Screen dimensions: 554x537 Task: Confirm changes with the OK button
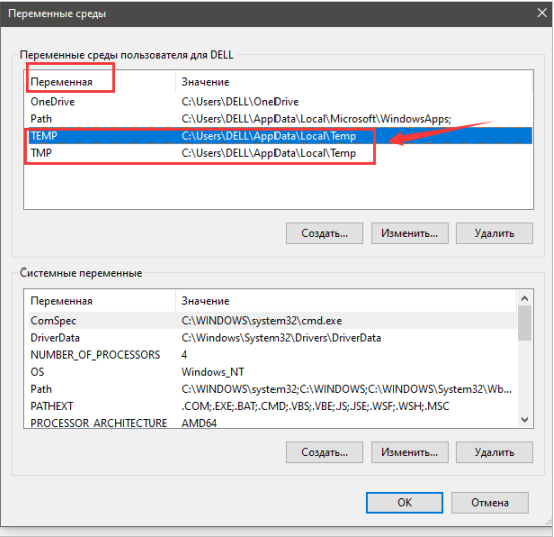[x=405, y=502]
